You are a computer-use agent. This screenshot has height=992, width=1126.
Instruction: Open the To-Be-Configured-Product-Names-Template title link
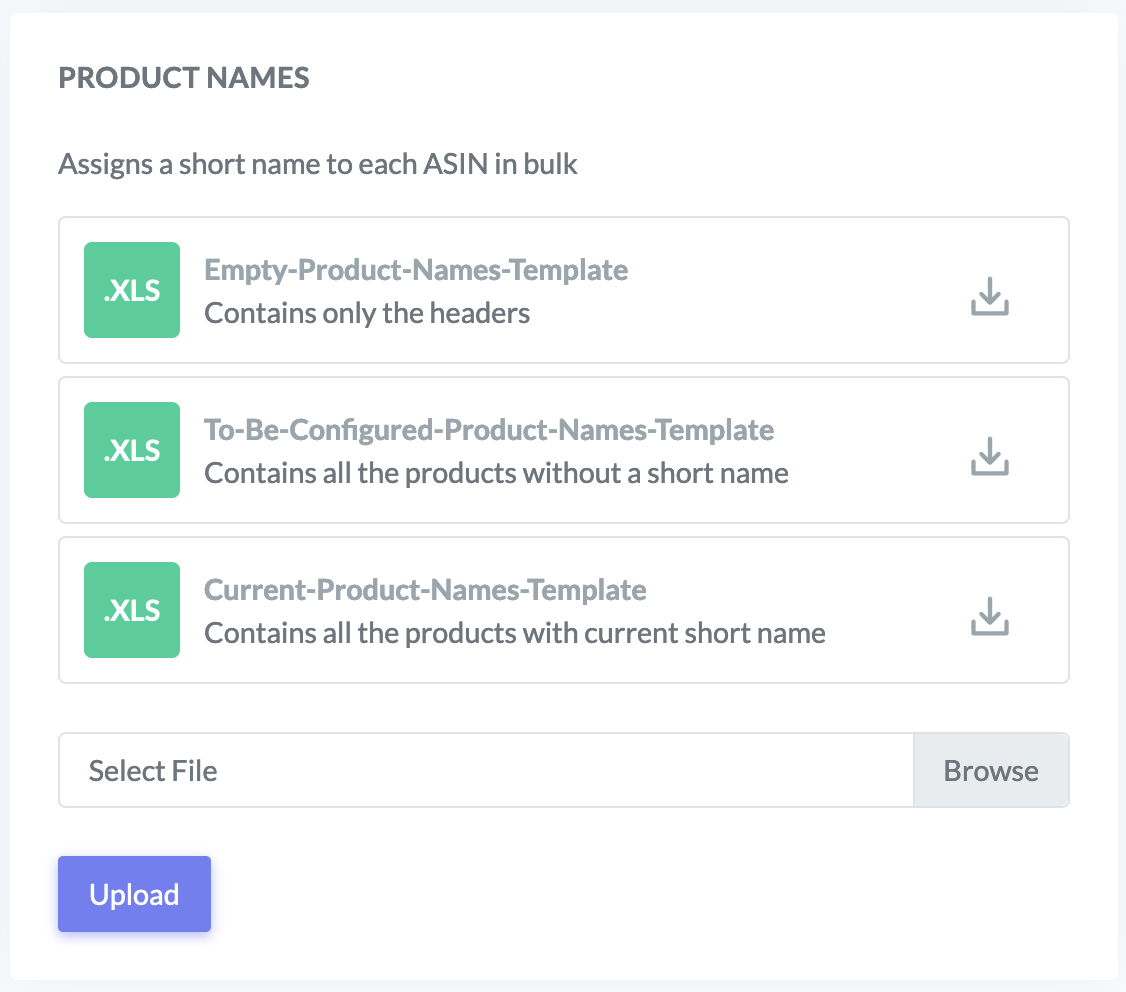[x=489, y=430]
